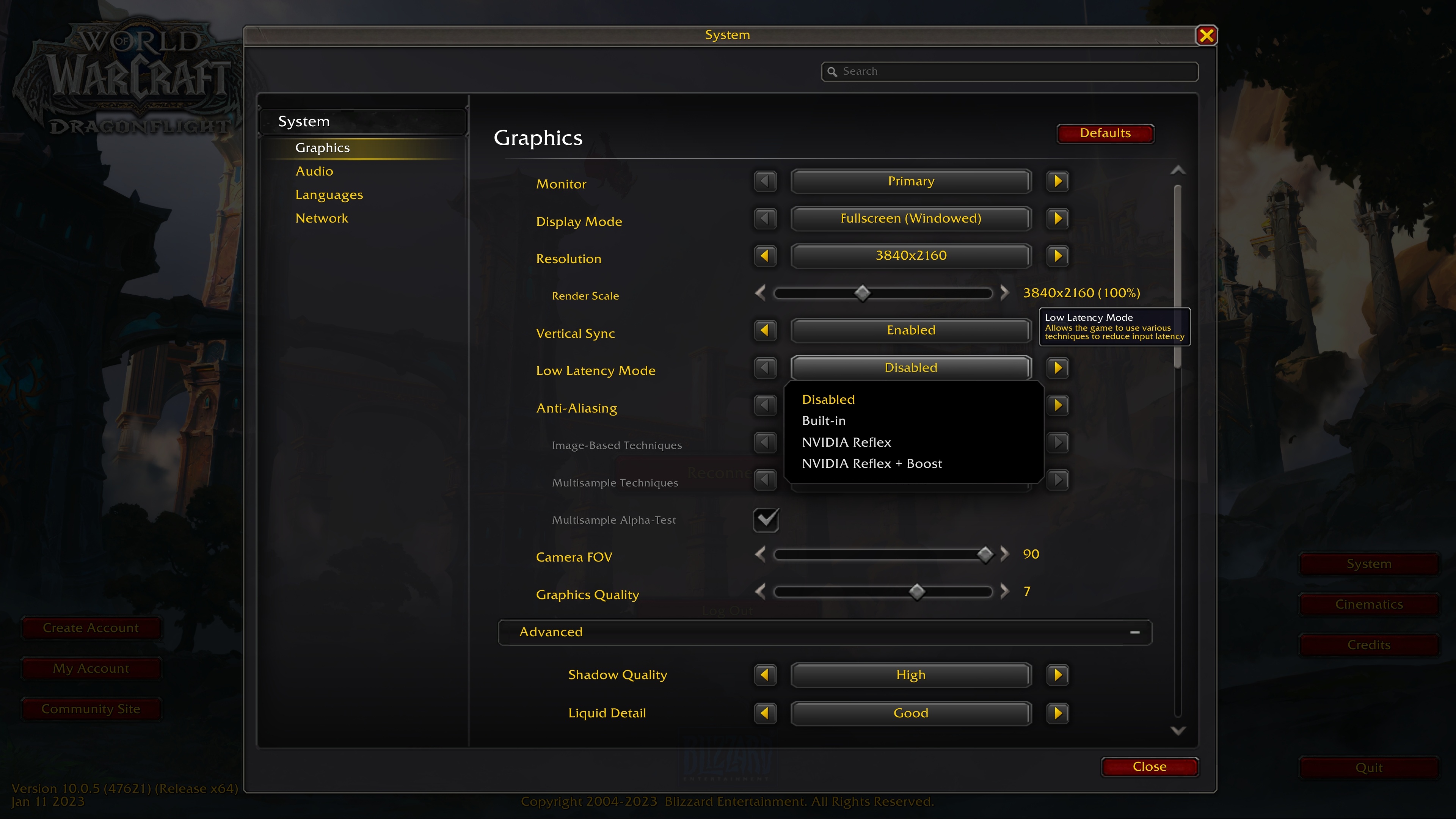Click the right arrow icon for Shadow Quality
Image resolution: width=1456 pixels, height=819 pixels.
click(x=1057, y=675)
